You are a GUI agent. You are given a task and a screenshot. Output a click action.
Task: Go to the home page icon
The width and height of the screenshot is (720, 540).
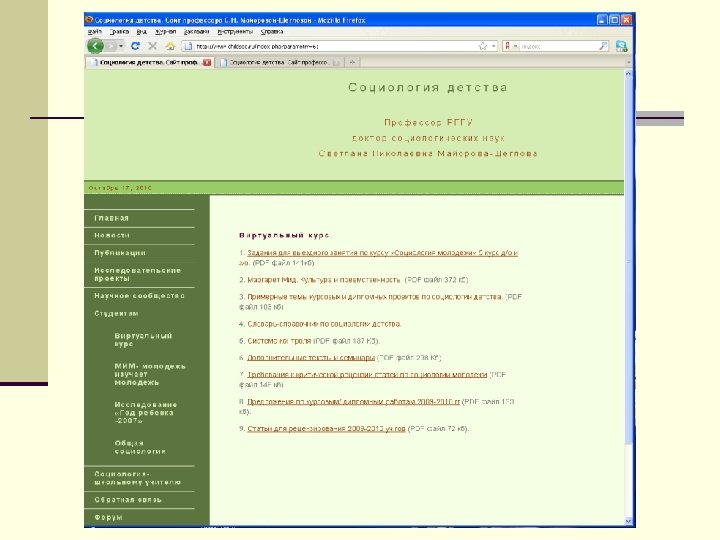click(x=170, y=46)
